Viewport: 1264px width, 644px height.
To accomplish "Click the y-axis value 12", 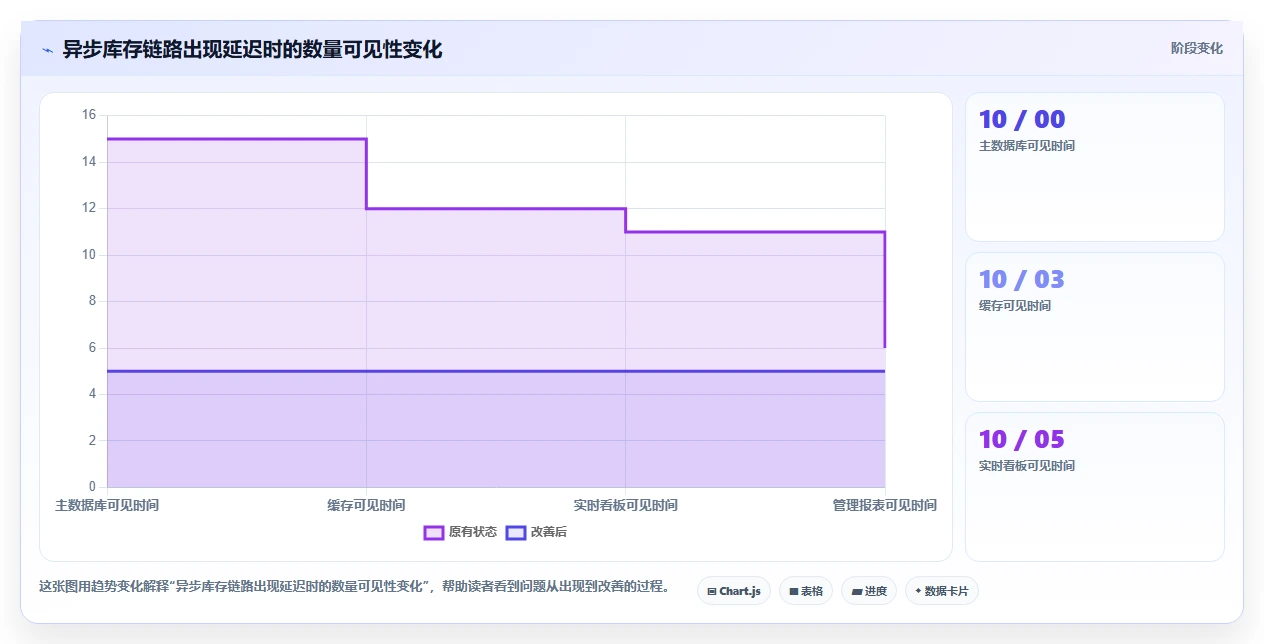I will coord(88,208).
